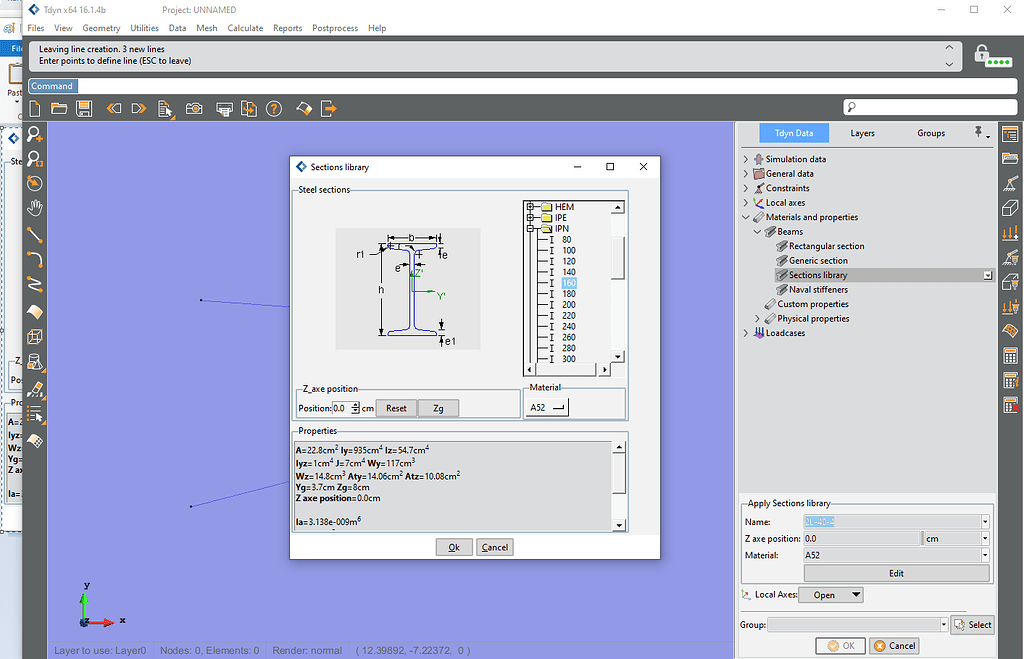Click the Z axe position field in panel
Screen dimensions: 1024x659
pyautogui.click(x=861, y=539)
